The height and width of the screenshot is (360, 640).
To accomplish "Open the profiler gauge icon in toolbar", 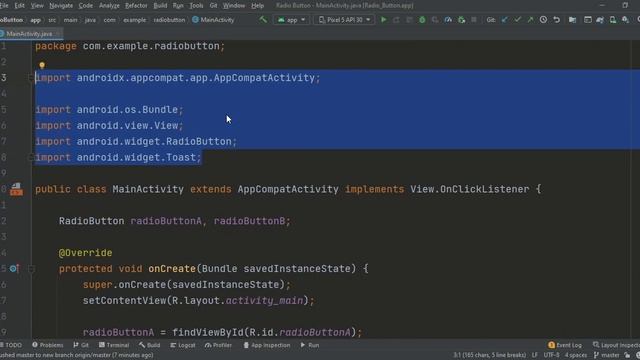I will click(448, 20).
